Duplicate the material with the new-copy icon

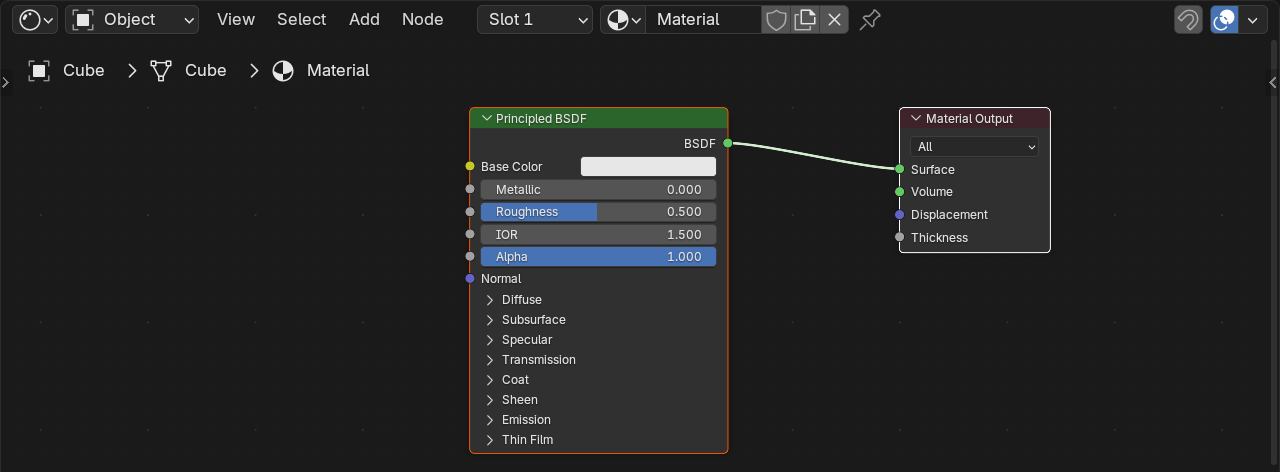click(x=805, y=19)
